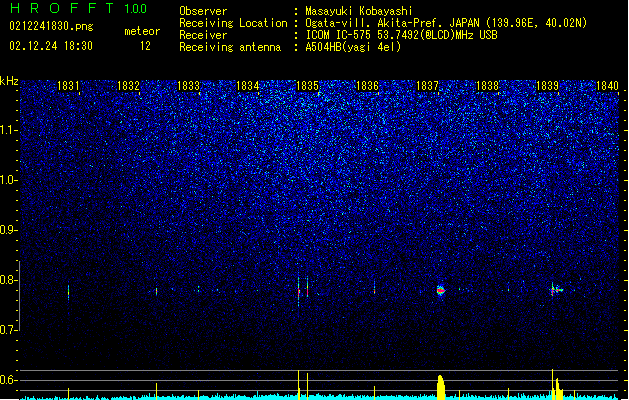This screenshot has height=400, width=629.
Task: Click the 'Receiving Location' field label
Action: (233, 23)
